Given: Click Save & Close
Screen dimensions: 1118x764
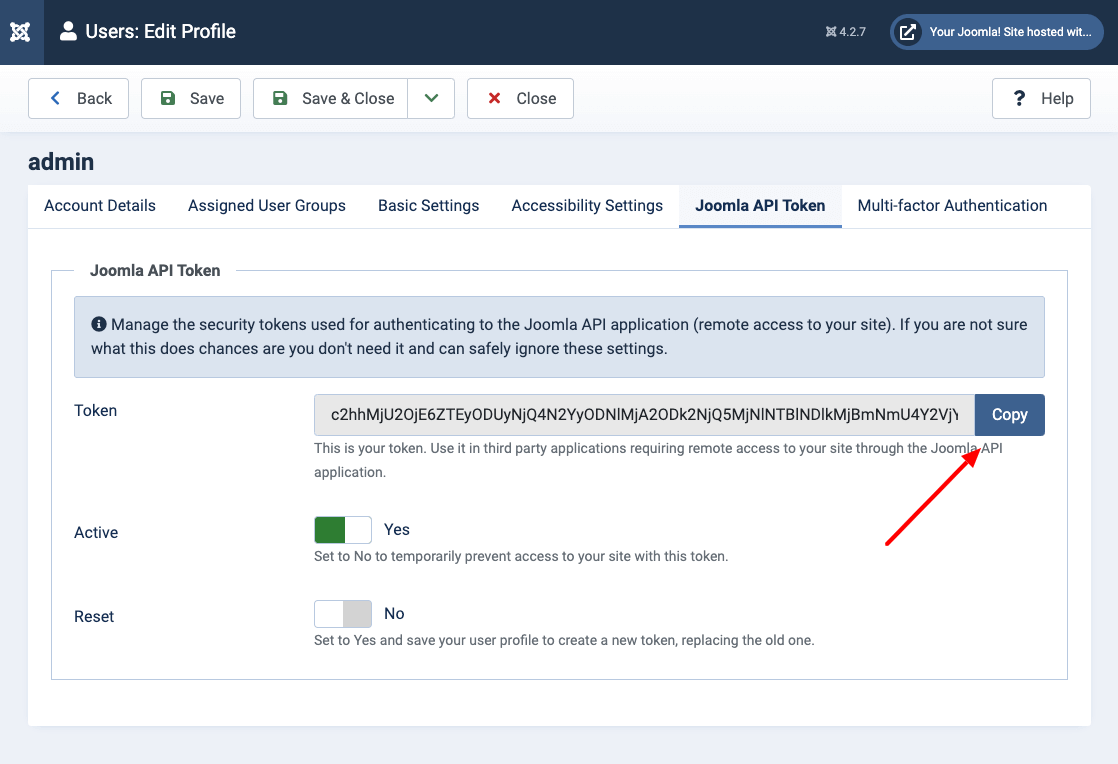Looking at the screenshot, I should pos(331,98).
